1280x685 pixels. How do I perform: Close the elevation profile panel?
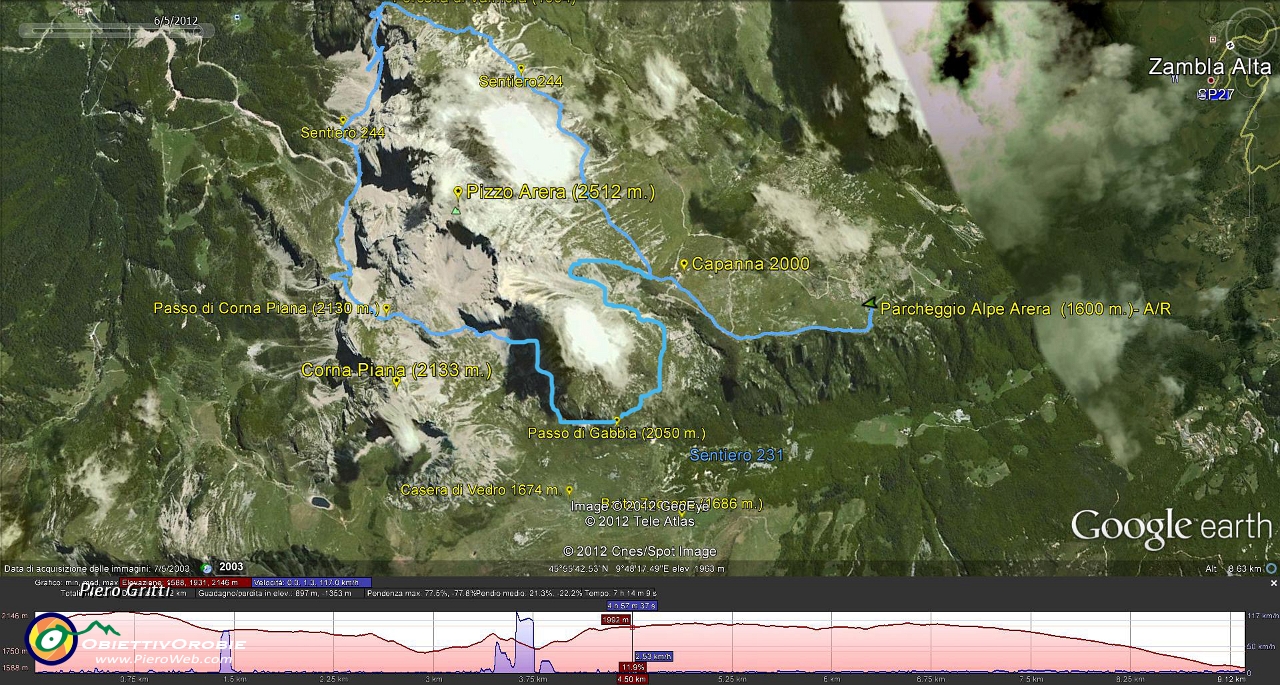coord(1273,582)
